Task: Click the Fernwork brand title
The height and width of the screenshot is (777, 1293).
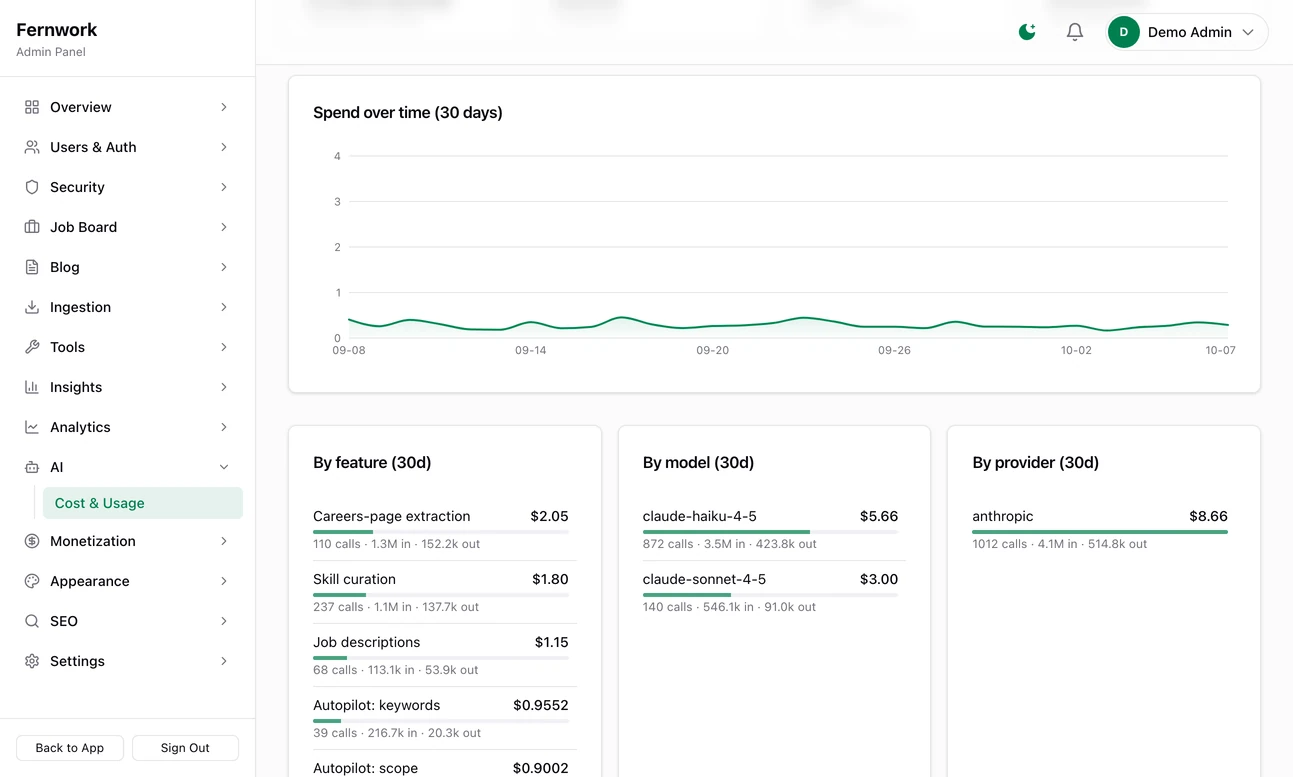Action: (57, 30)
